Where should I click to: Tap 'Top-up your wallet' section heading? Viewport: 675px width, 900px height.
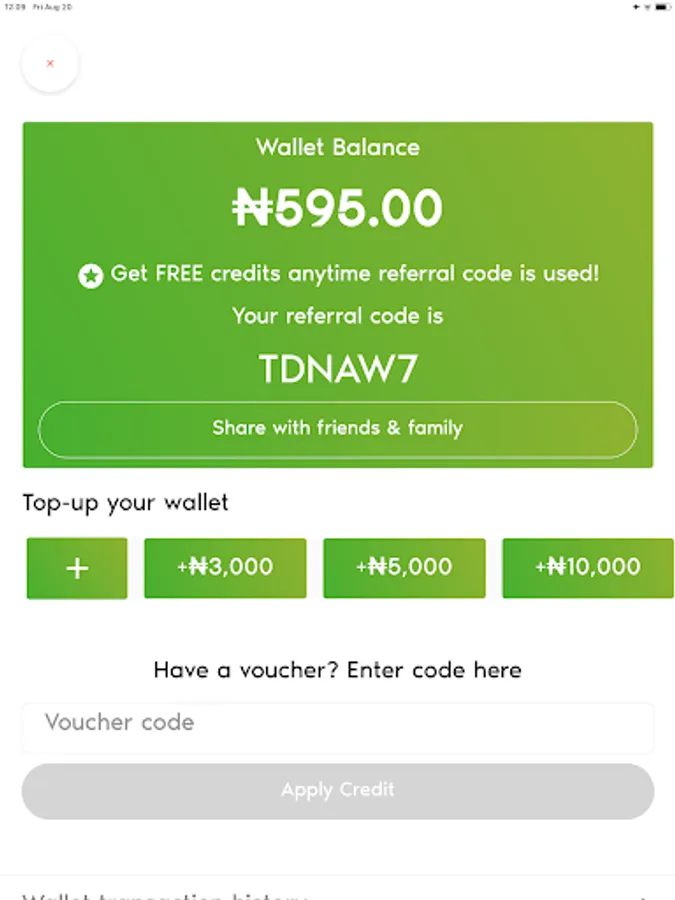pos(125,503)
